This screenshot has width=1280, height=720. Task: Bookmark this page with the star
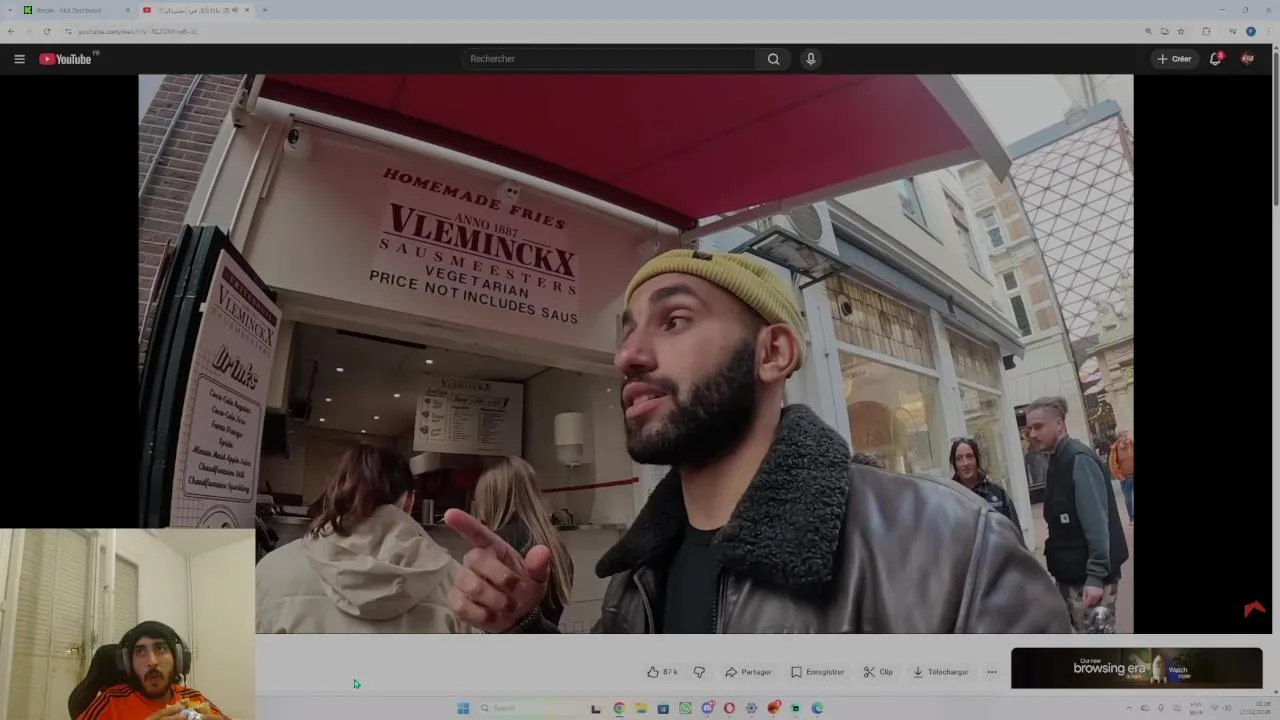pyautogui.click(x=1181, y=31)
